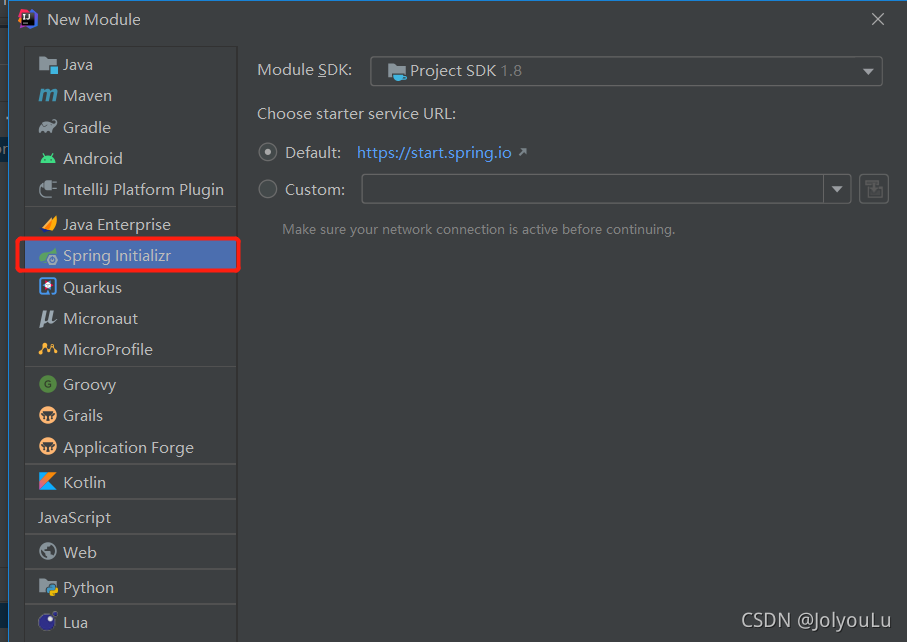Click the Application Forge icon
907x642 pixels.
point(48,447)
